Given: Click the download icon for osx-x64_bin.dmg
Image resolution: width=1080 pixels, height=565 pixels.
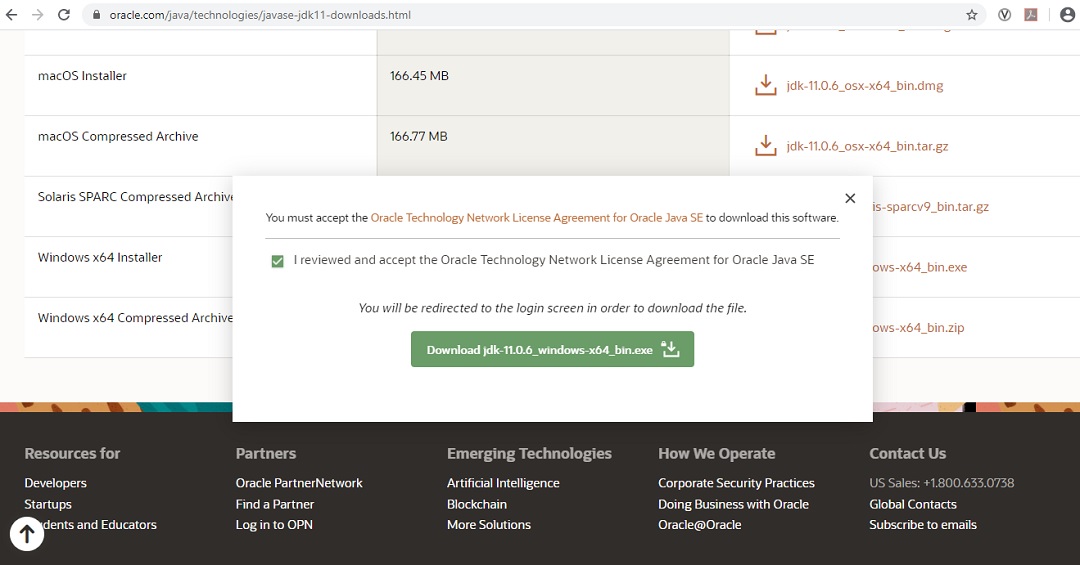Looking at the screenshot, I should pos(765,85).
